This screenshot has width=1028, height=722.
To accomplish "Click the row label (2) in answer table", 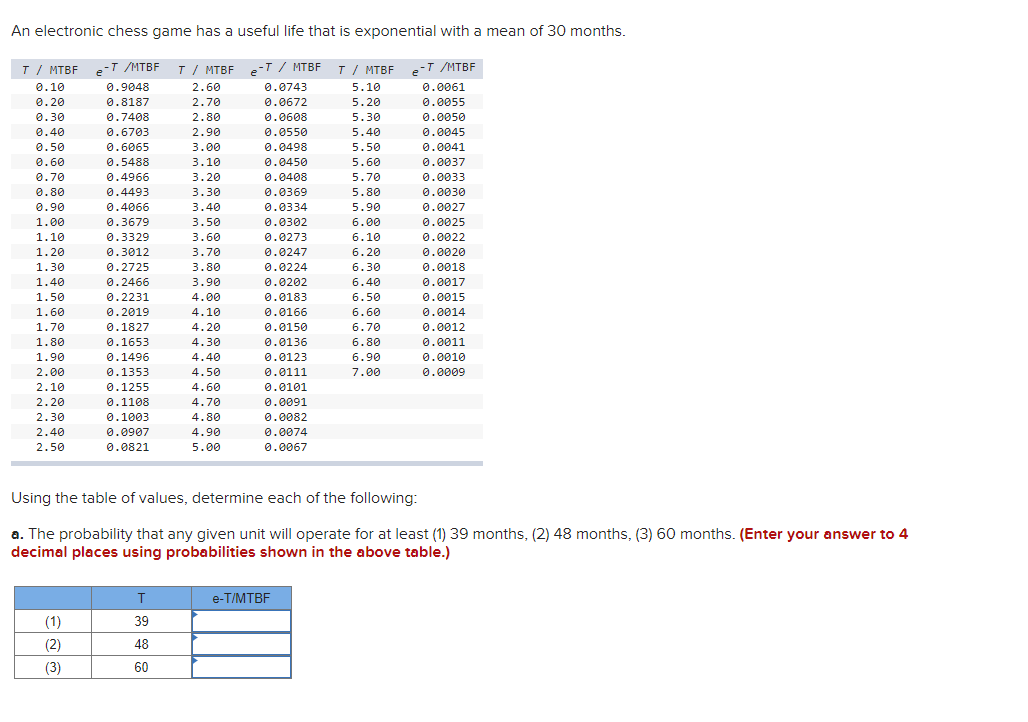I will (x=53, y=644).
